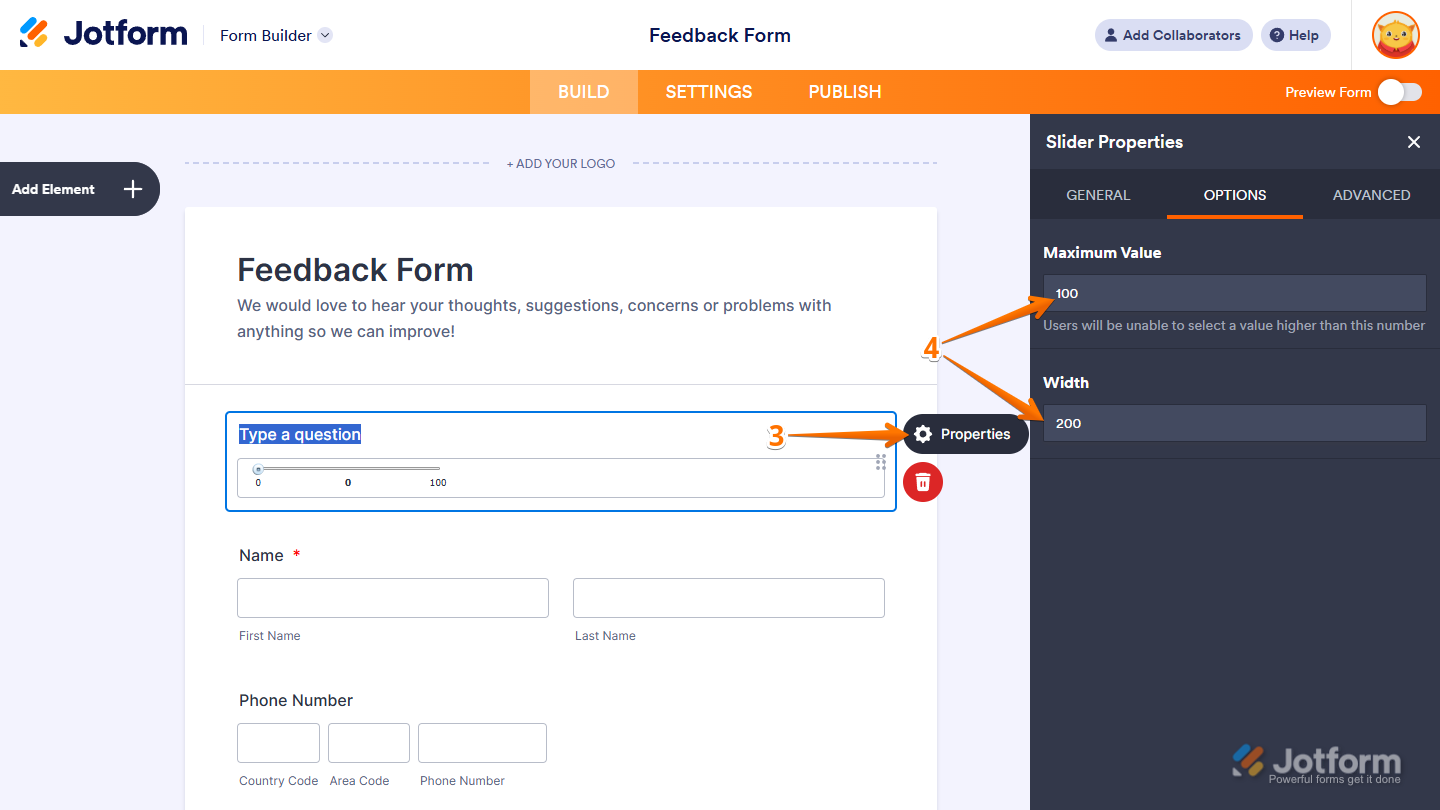
Task: Expand the Form Builder dropdown
Action: pos(324,35)
